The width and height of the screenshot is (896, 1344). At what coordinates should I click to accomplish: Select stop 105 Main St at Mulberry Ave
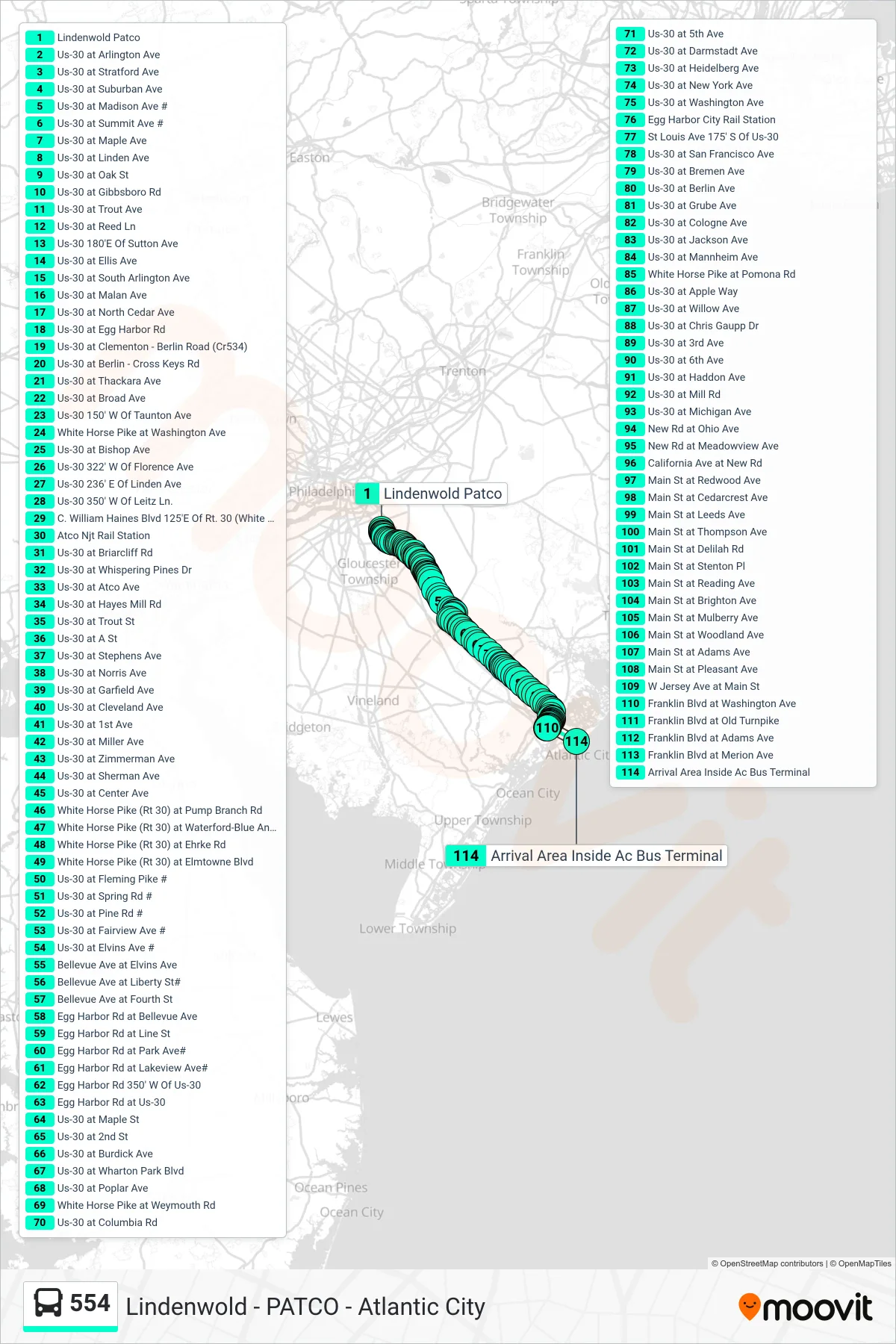point(688,617)
